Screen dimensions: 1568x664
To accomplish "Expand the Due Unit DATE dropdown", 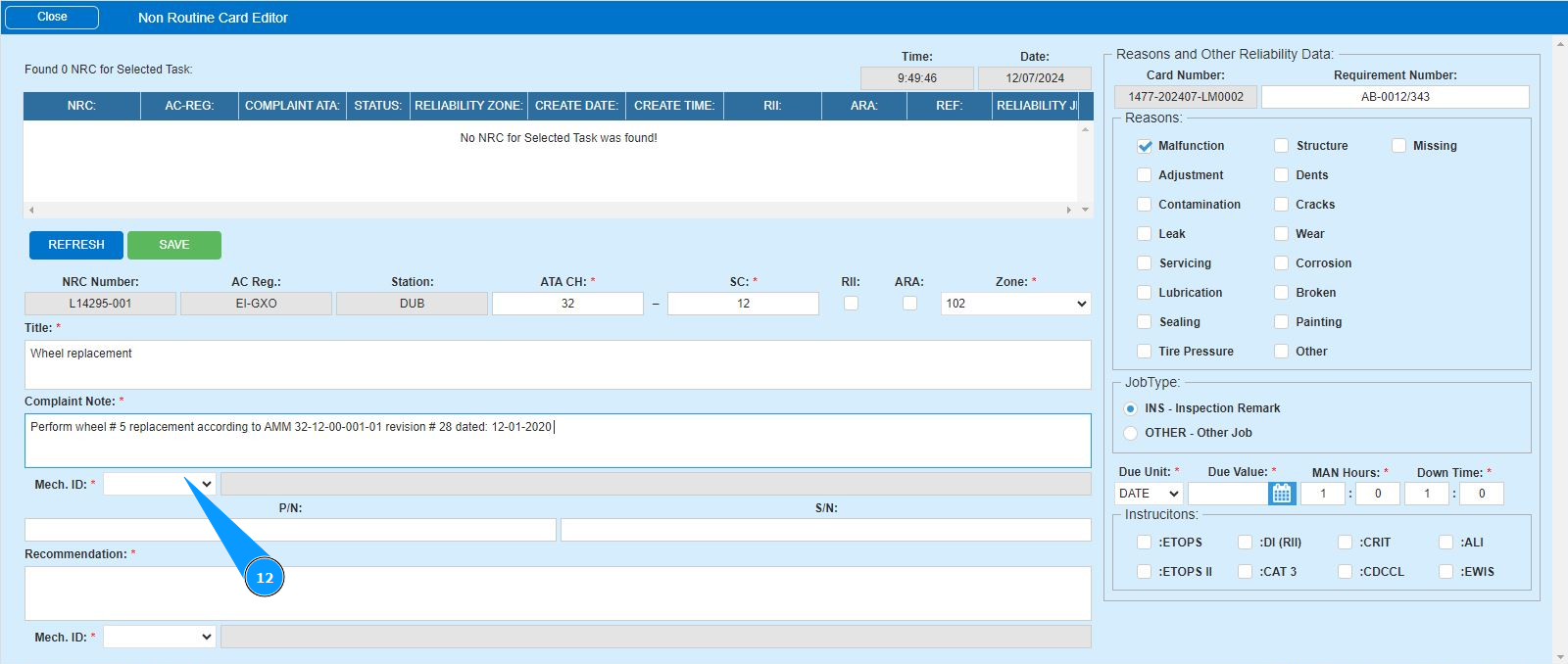I will tap(1149, 494).
